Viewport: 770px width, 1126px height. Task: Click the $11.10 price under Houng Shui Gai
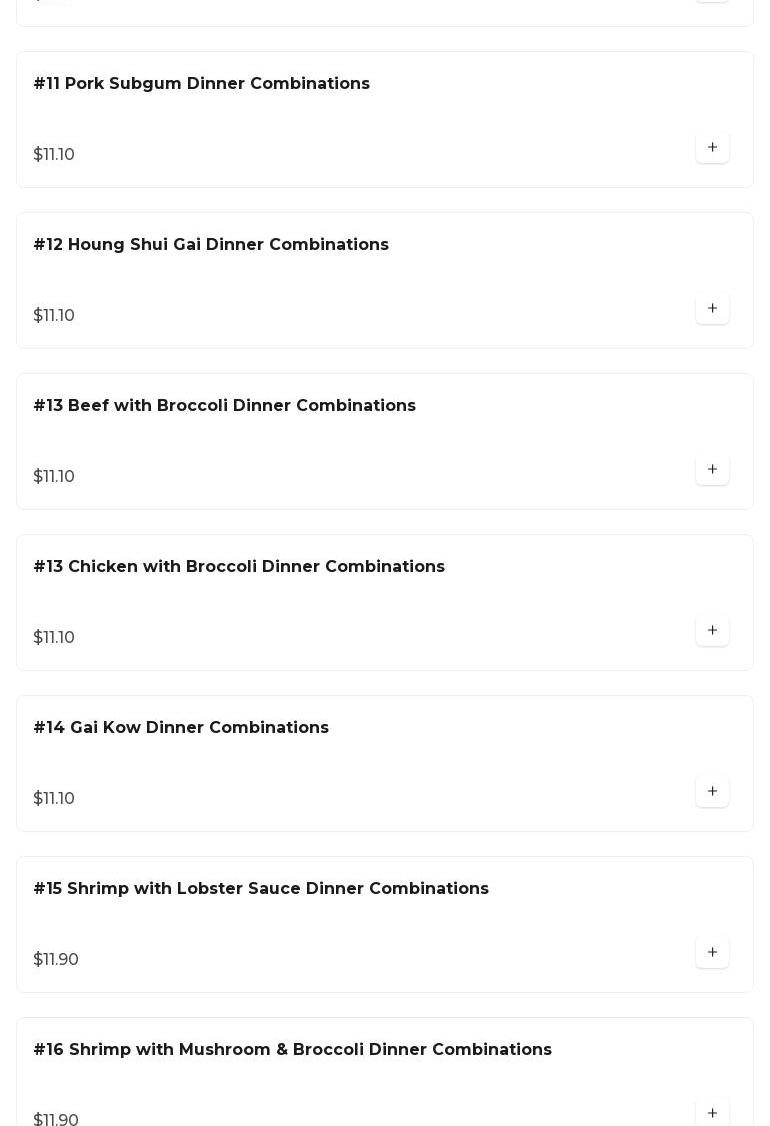pos(54,316)
